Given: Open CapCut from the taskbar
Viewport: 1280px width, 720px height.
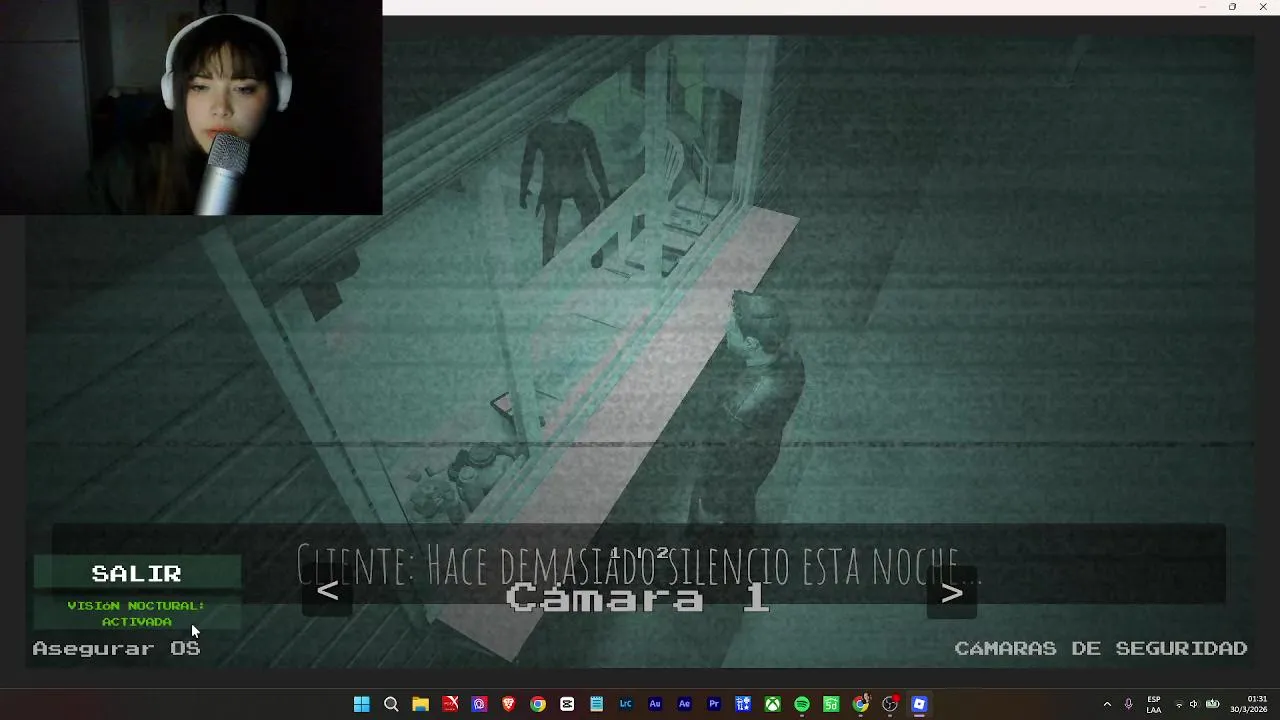Looking at the screenshot, I should coord(567,704).
